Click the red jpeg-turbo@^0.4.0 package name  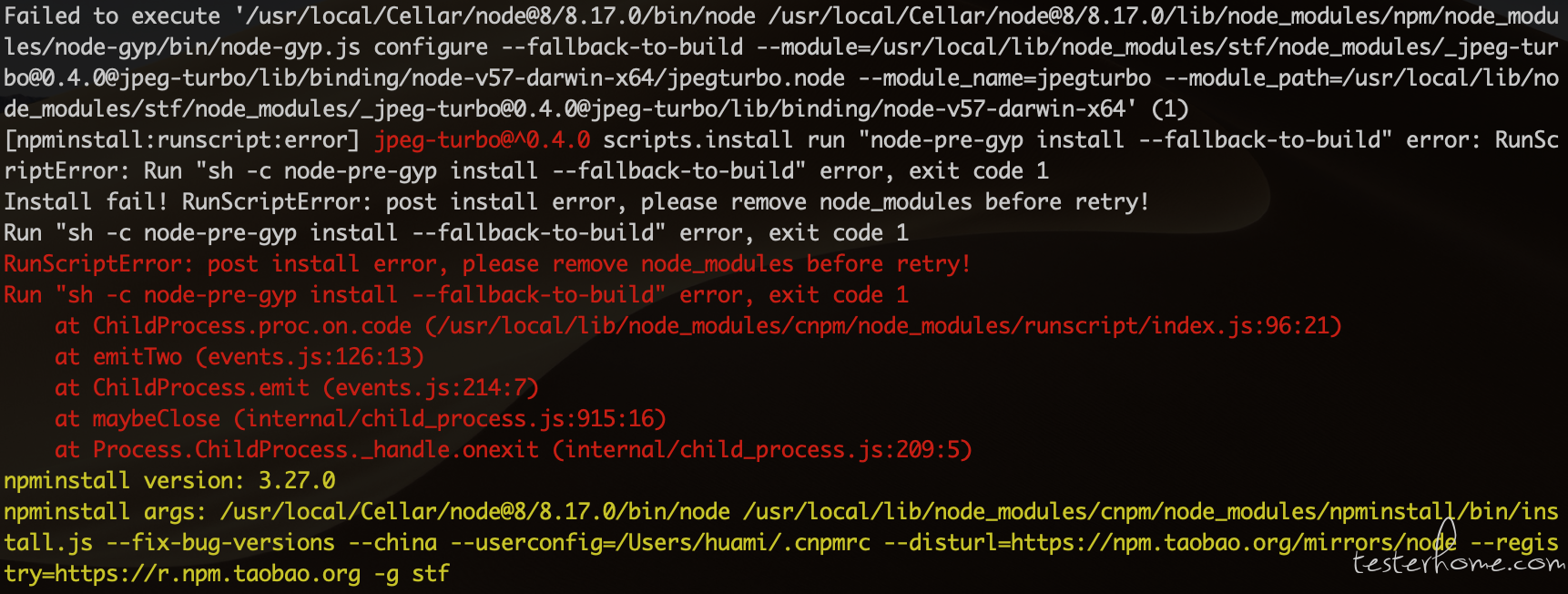pyautogui.click(x=483, y=140)
